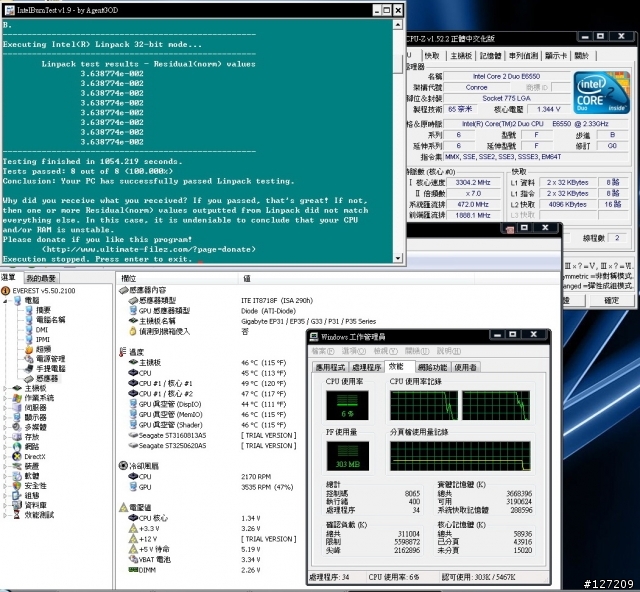Screen dimensions: 640x592
Task: Open 電腦名稱 node in EVEREST tree
Action: (x=51, y=320)
